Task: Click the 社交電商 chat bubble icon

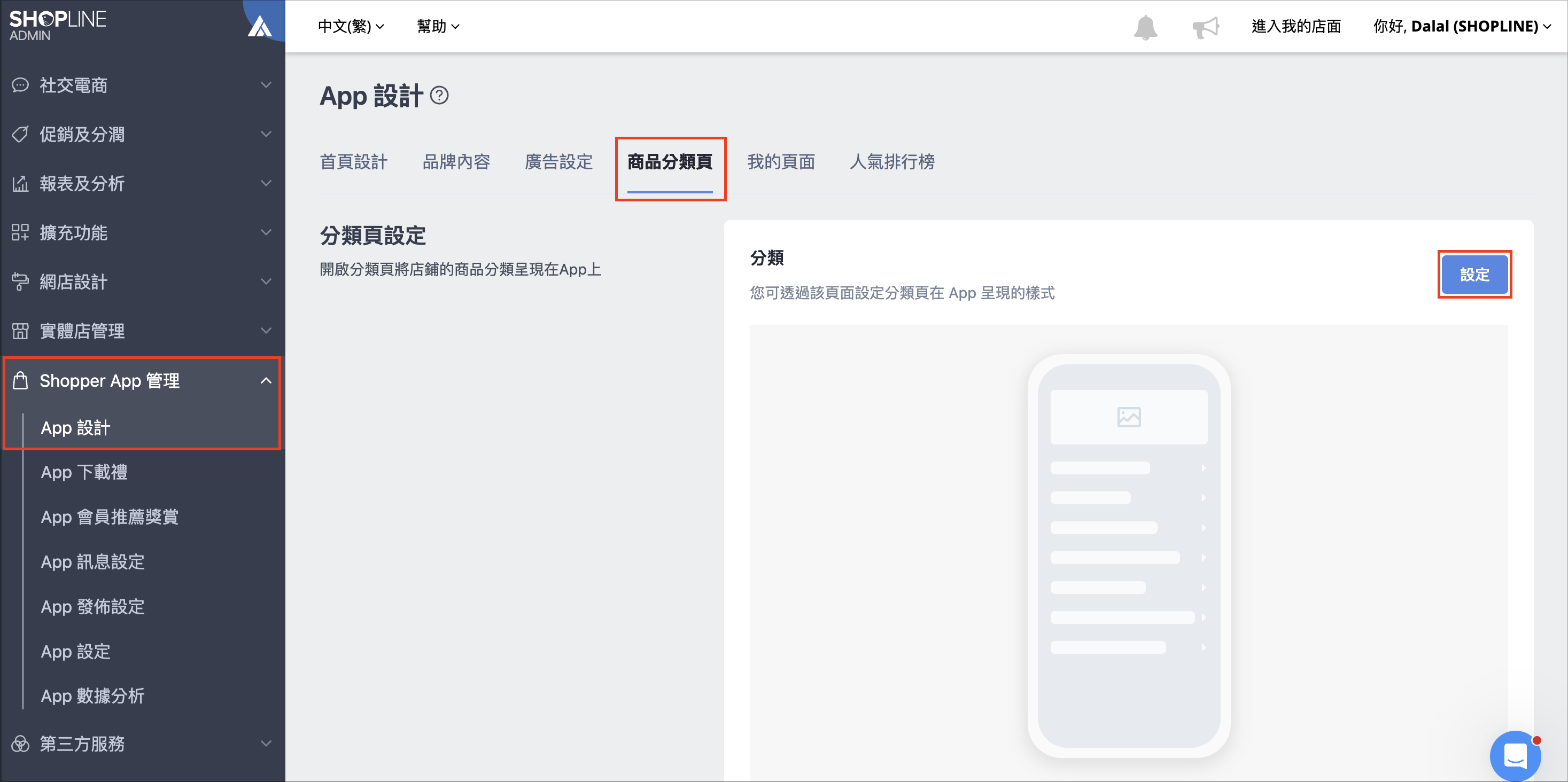Action: pyautogui.click(x=20, y=85)
